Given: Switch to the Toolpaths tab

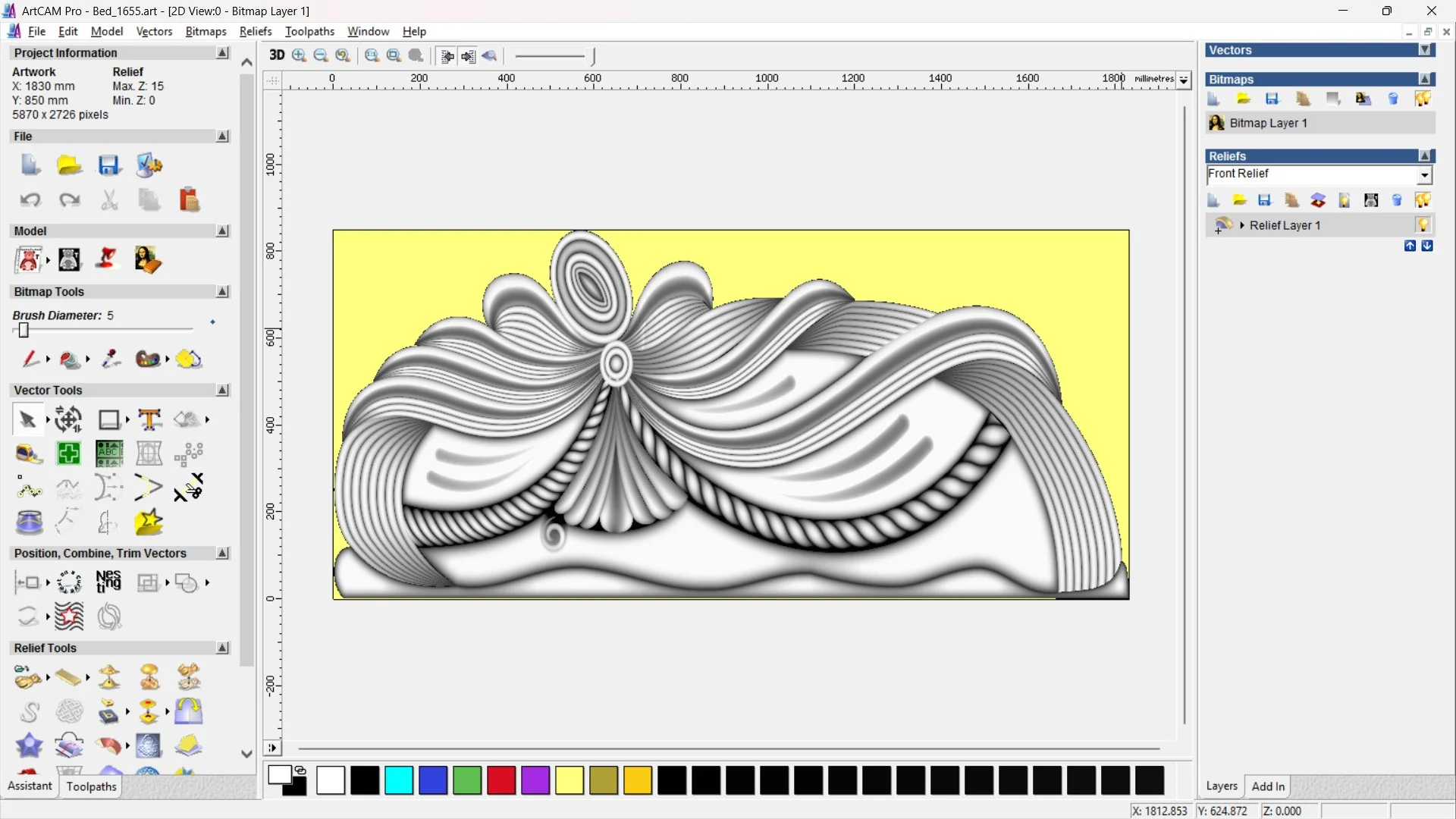Looking at the screenshot, I should point(91,786).
